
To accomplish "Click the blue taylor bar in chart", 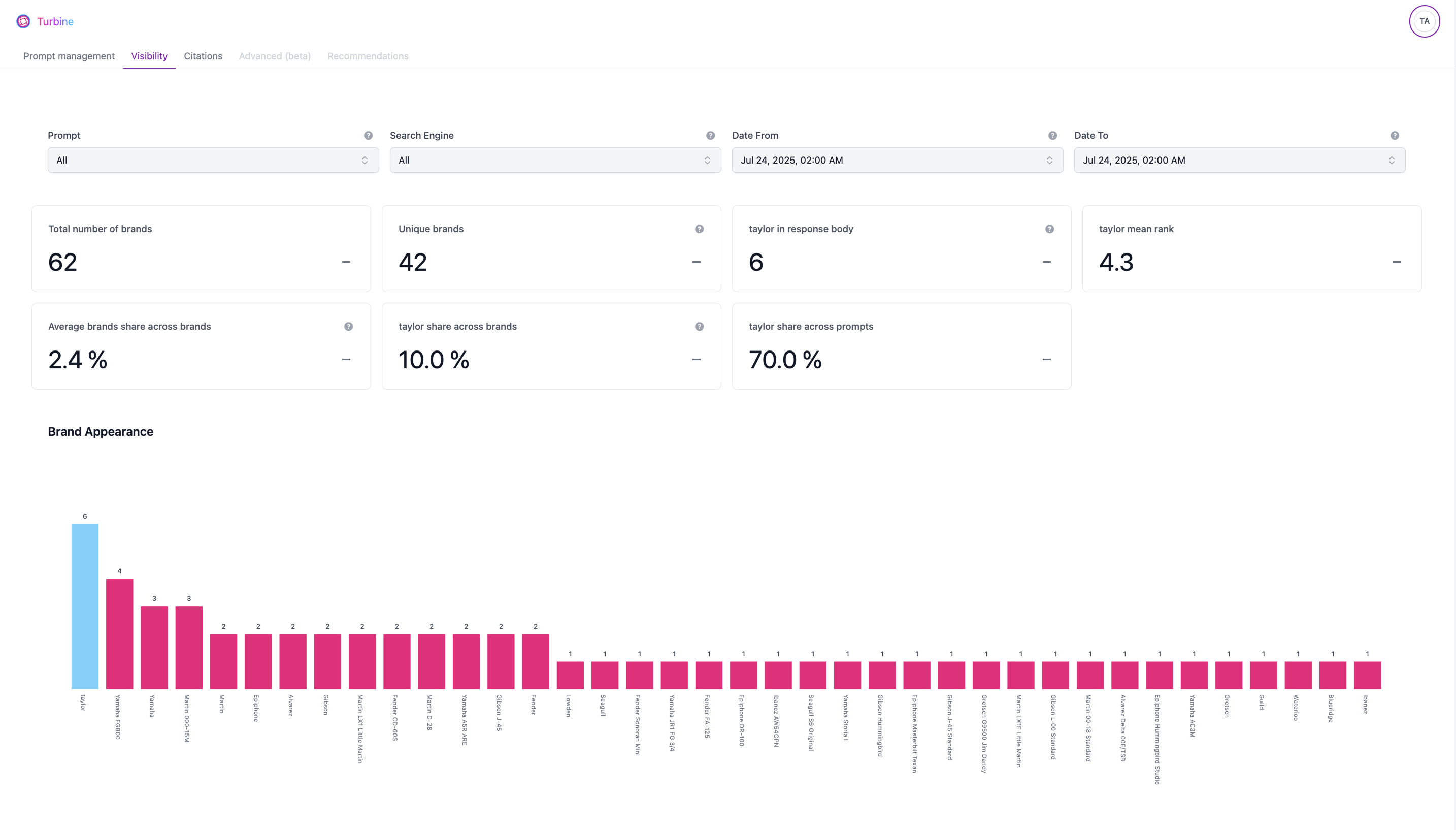I will [x=85, y=606].
